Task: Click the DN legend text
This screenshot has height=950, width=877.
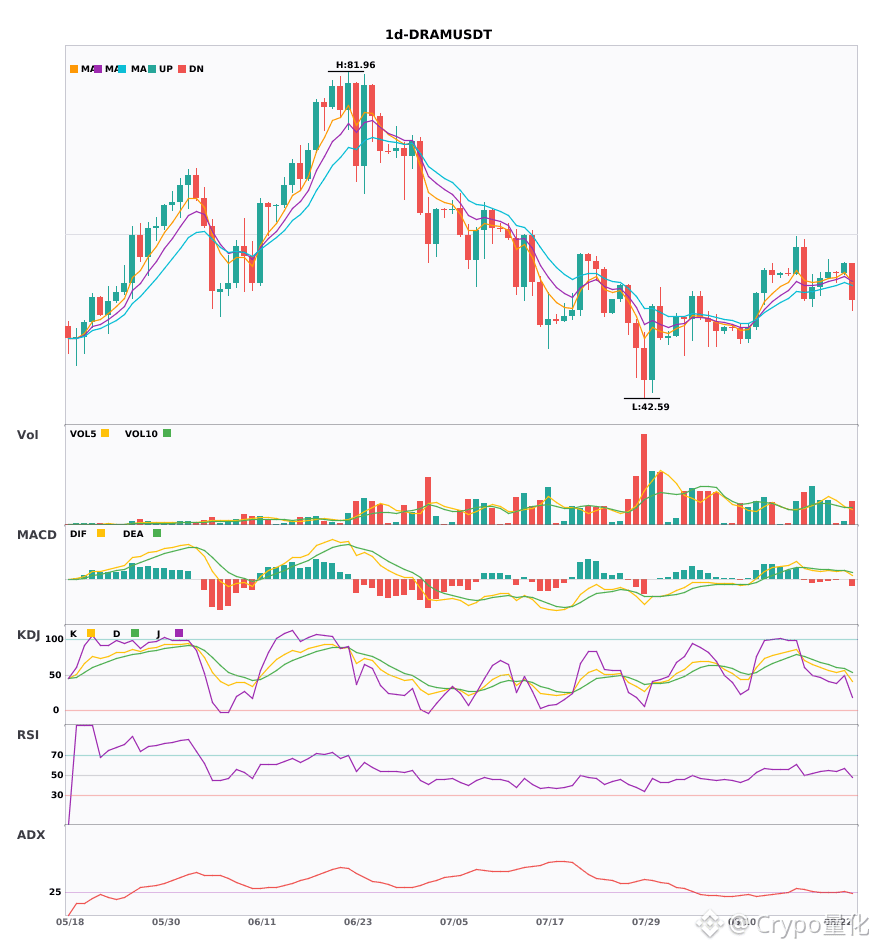Action: [196, 69]
